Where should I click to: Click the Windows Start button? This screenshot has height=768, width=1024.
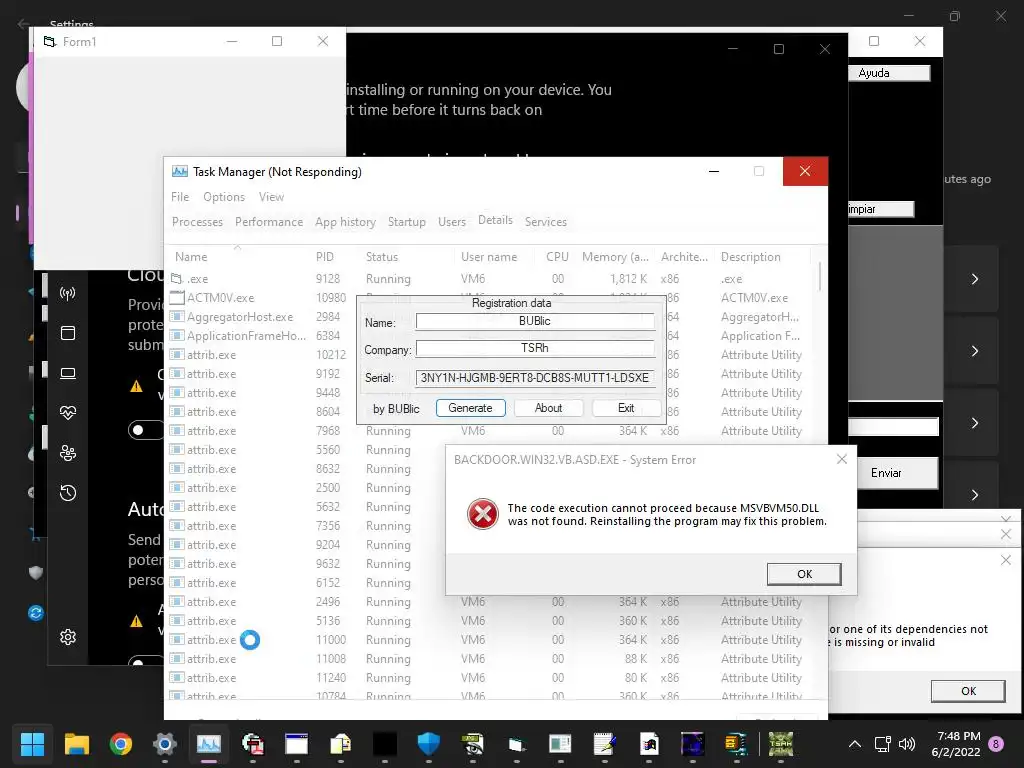[32, 744]
